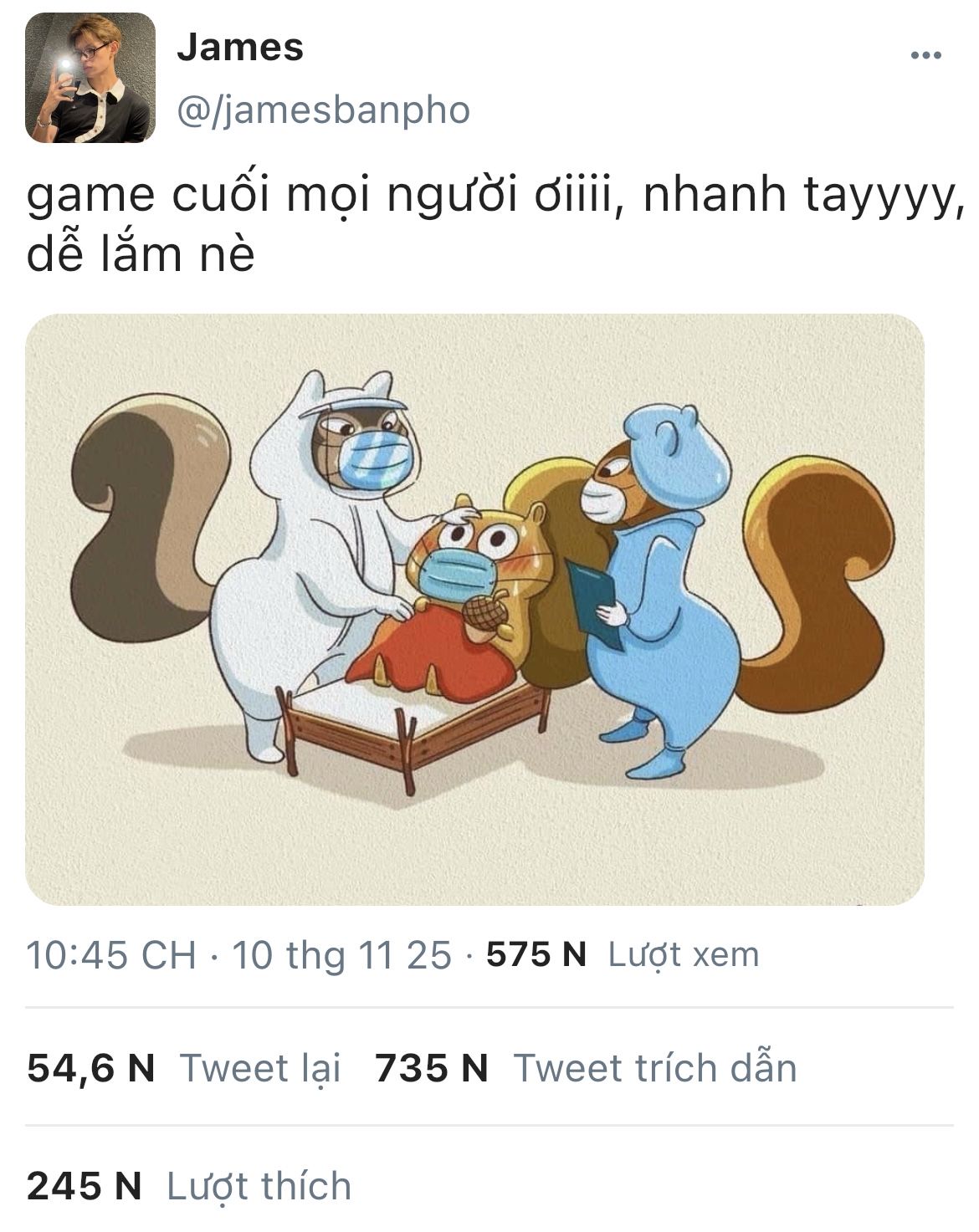This screenshot has height=1232, width=979.
Task: Tap the 575 N Lượt xem count
Action: click(x=623, y=954)
